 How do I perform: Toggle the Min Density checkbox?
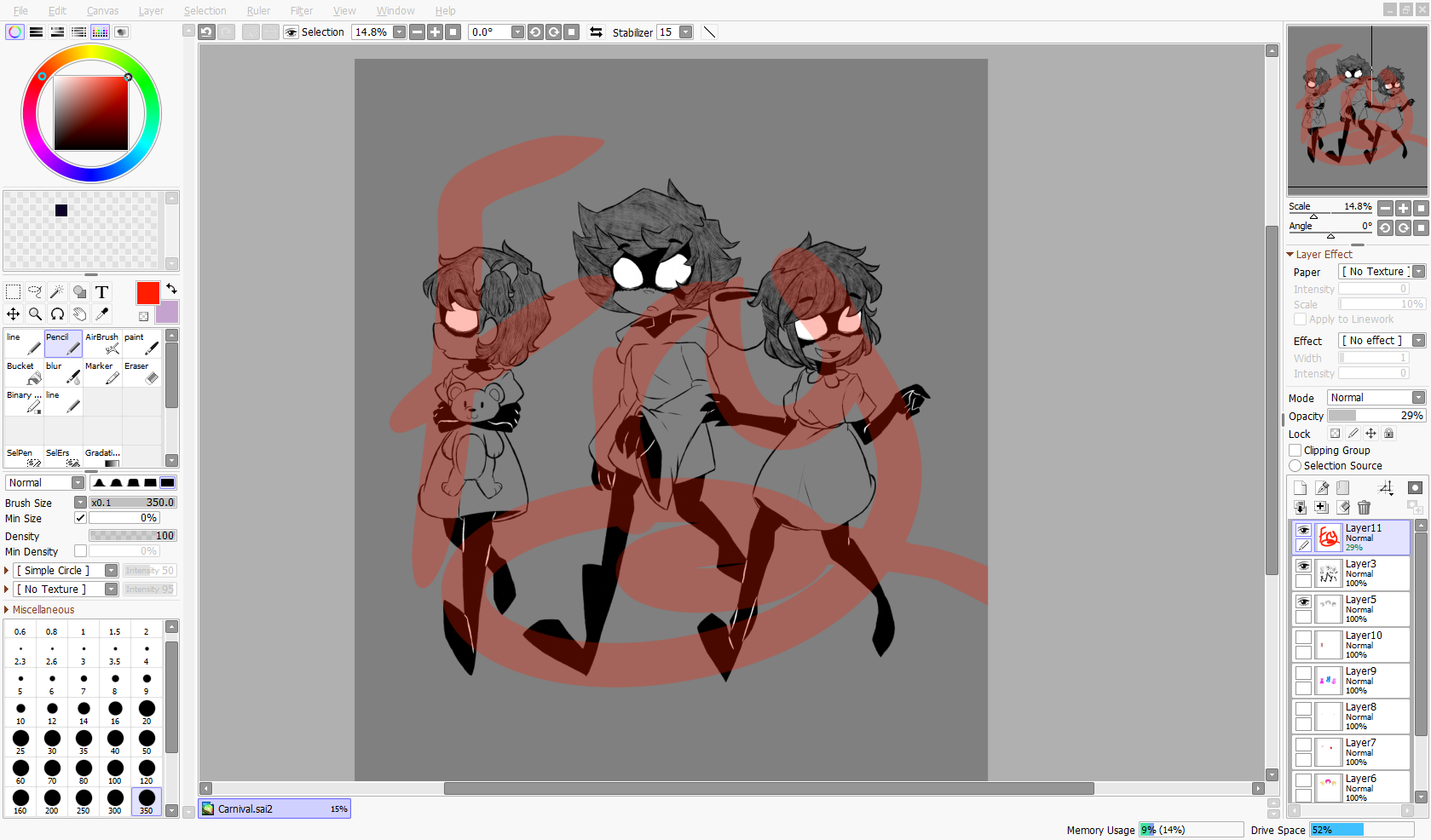pos(80,551)
